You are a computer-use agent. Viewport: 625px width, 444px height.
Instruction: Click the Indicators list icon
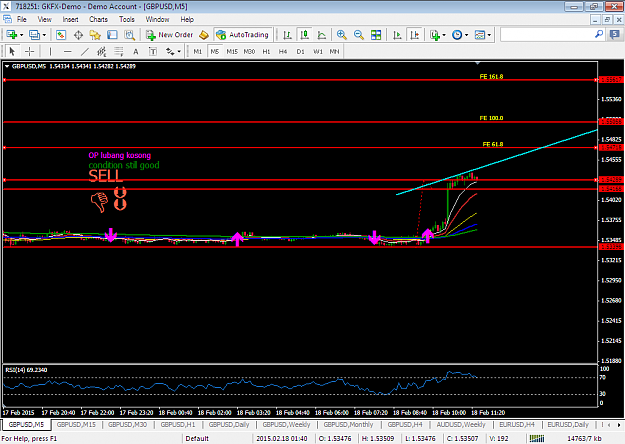click(x=435, y=35)
